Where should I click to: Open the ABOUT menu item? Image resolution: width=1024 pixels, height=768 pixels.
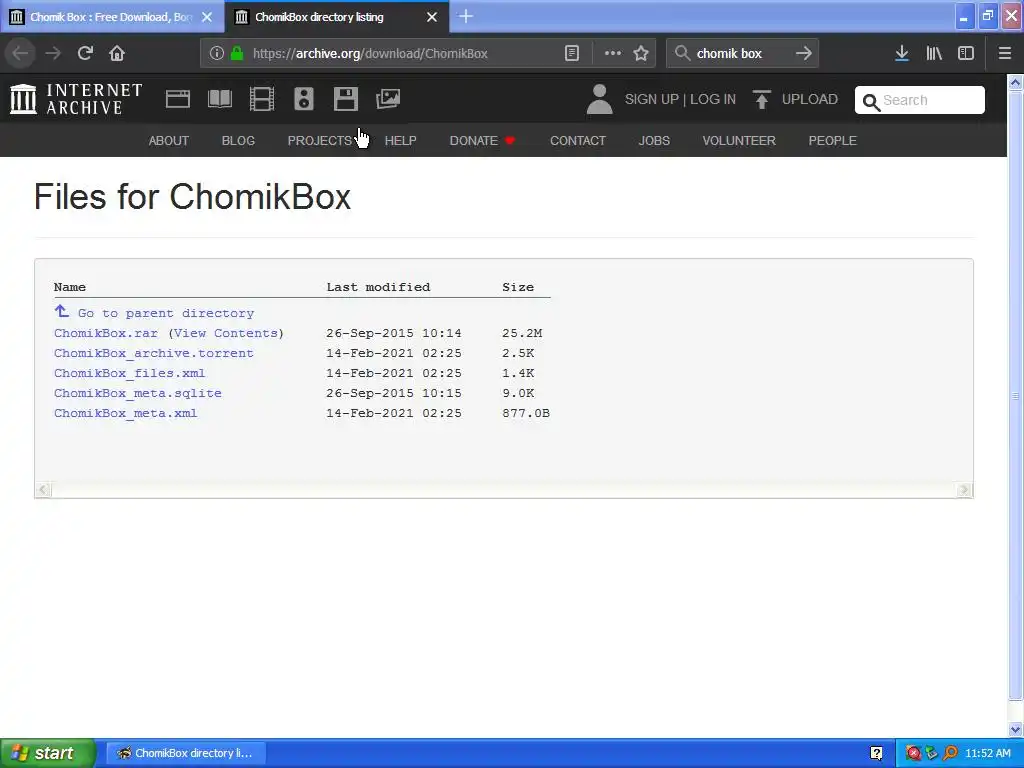point(168,140)
